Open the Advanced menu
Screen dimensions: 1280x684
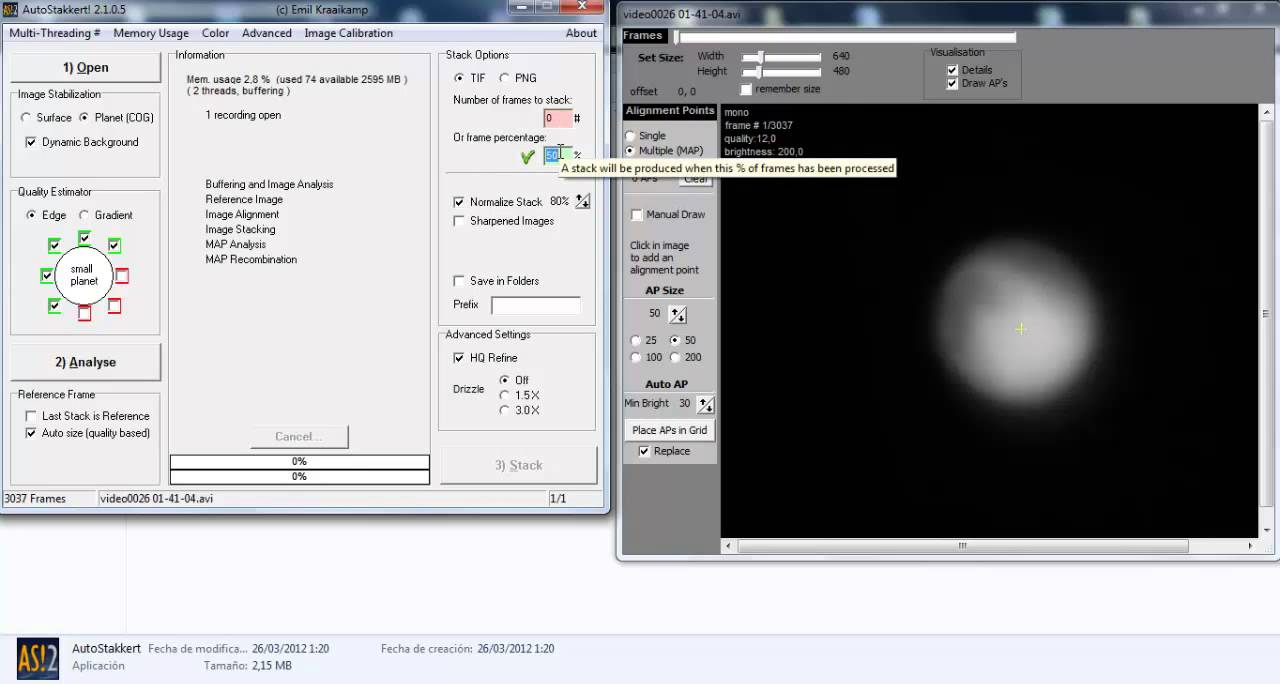(267, 33)
